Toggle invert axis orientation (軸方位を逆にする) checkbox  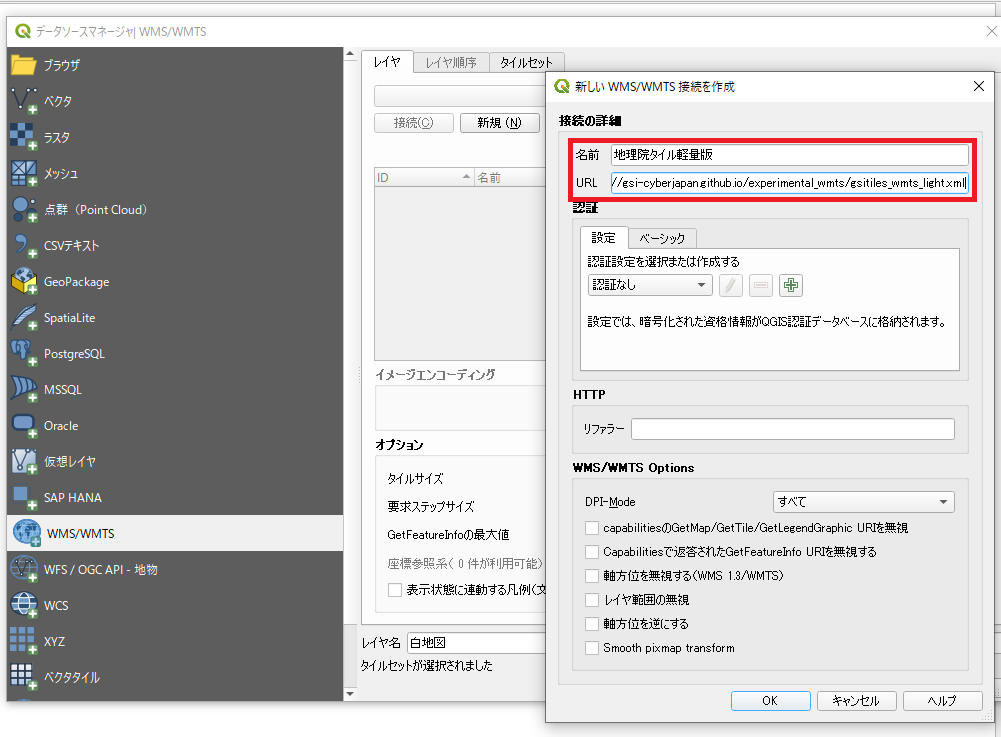coord(592,624)
